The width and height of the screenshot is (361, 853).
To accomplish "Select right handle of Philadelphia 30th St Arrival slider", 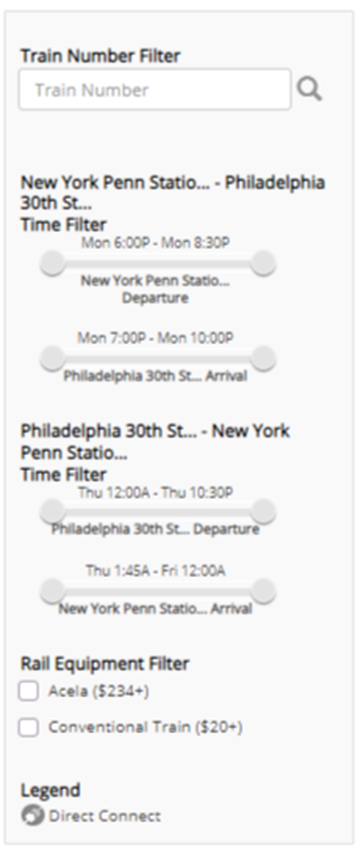I will pos(264,358).
